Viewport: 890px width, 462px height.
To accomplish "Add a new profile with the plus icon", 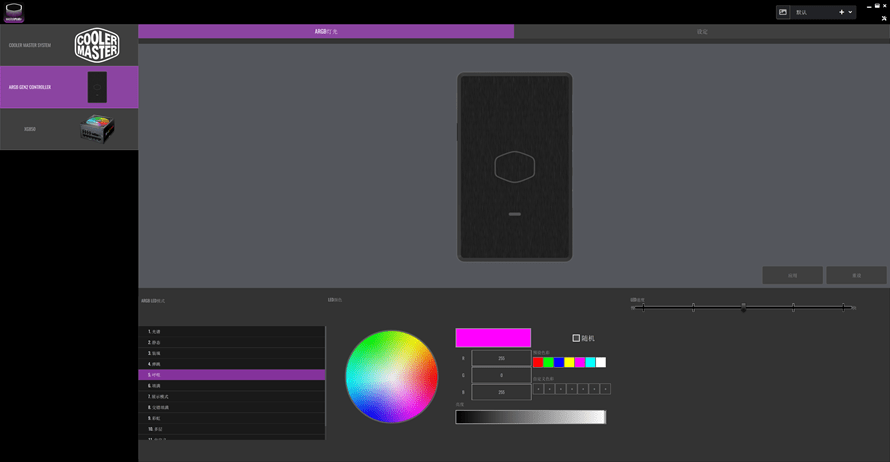I will pos(841,12).
